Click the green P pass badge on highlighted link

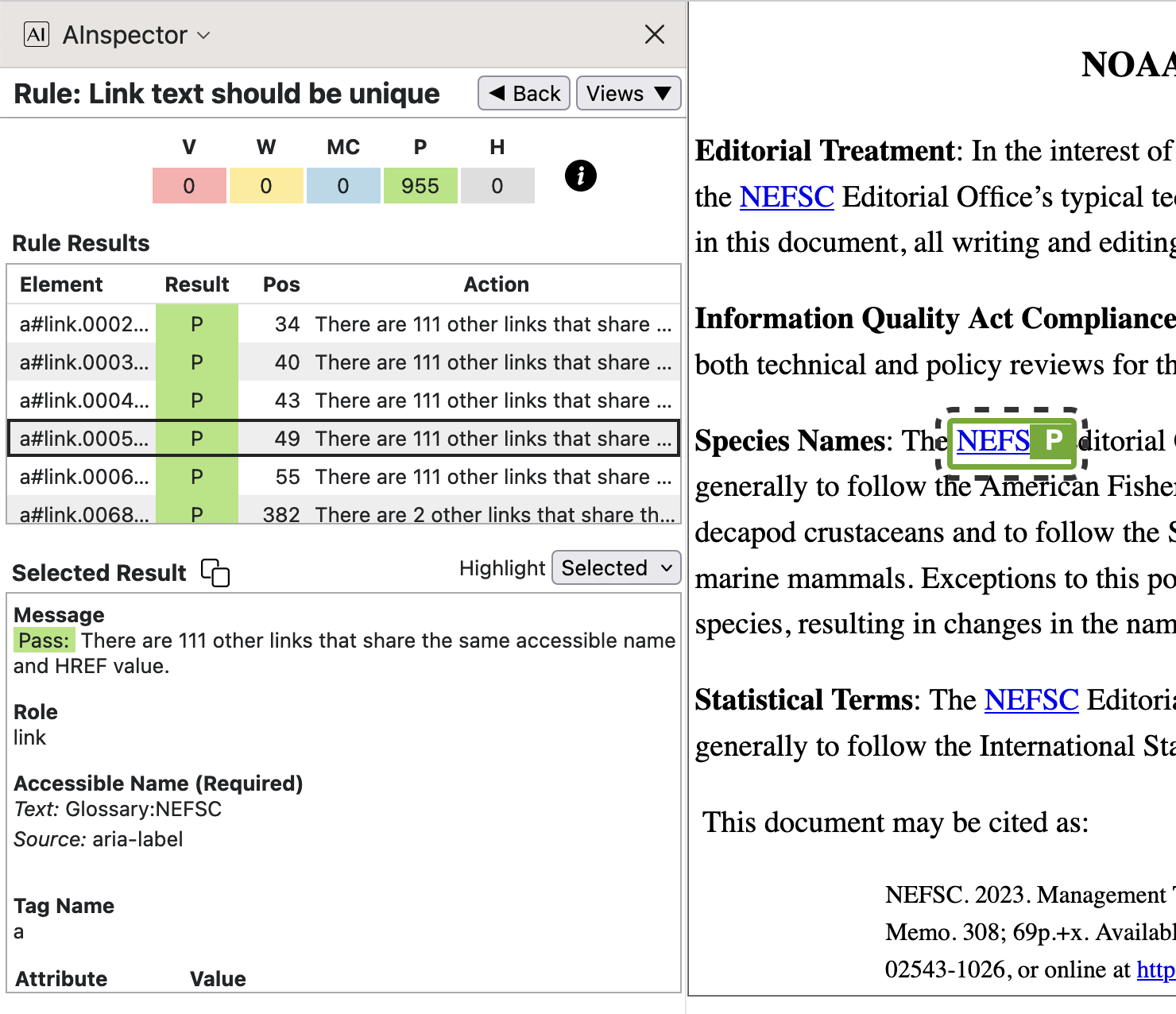pos(1053,441)
